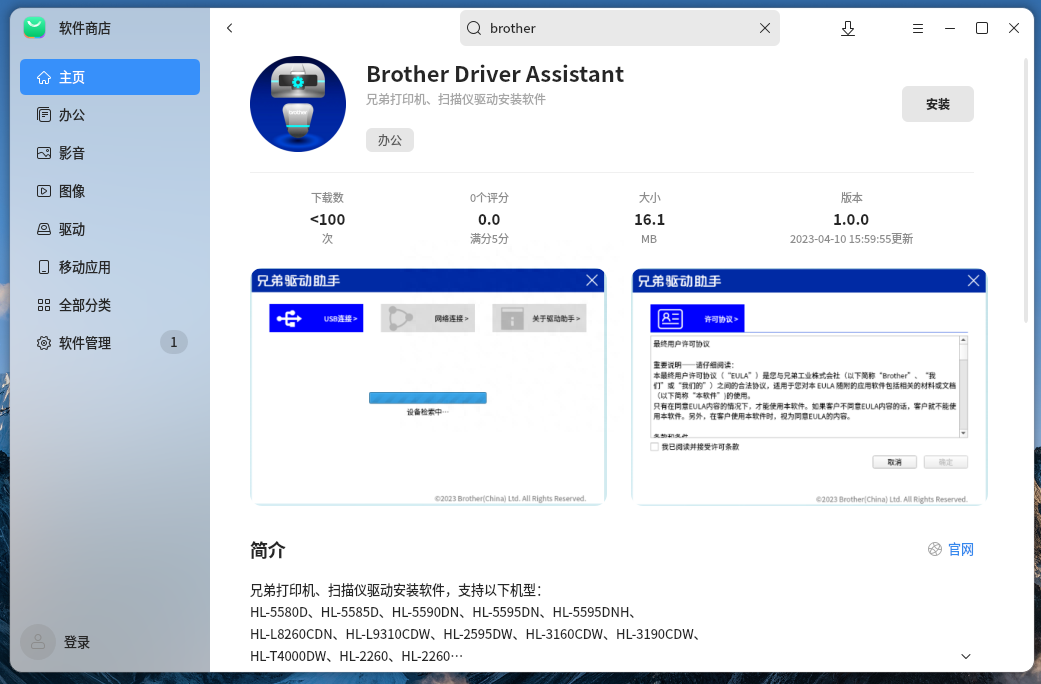Click the Brother Driver Assistant app icon

(x=298, y=104)
